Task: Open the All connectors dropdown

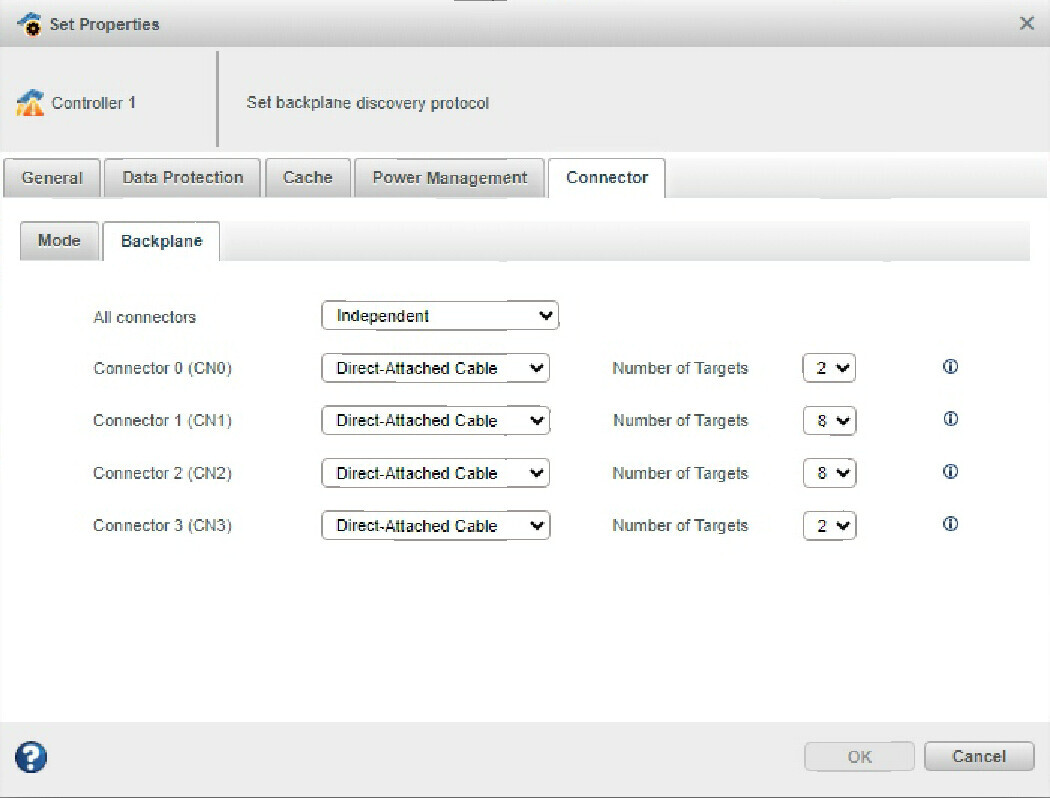Action: [x=440, y=316]
